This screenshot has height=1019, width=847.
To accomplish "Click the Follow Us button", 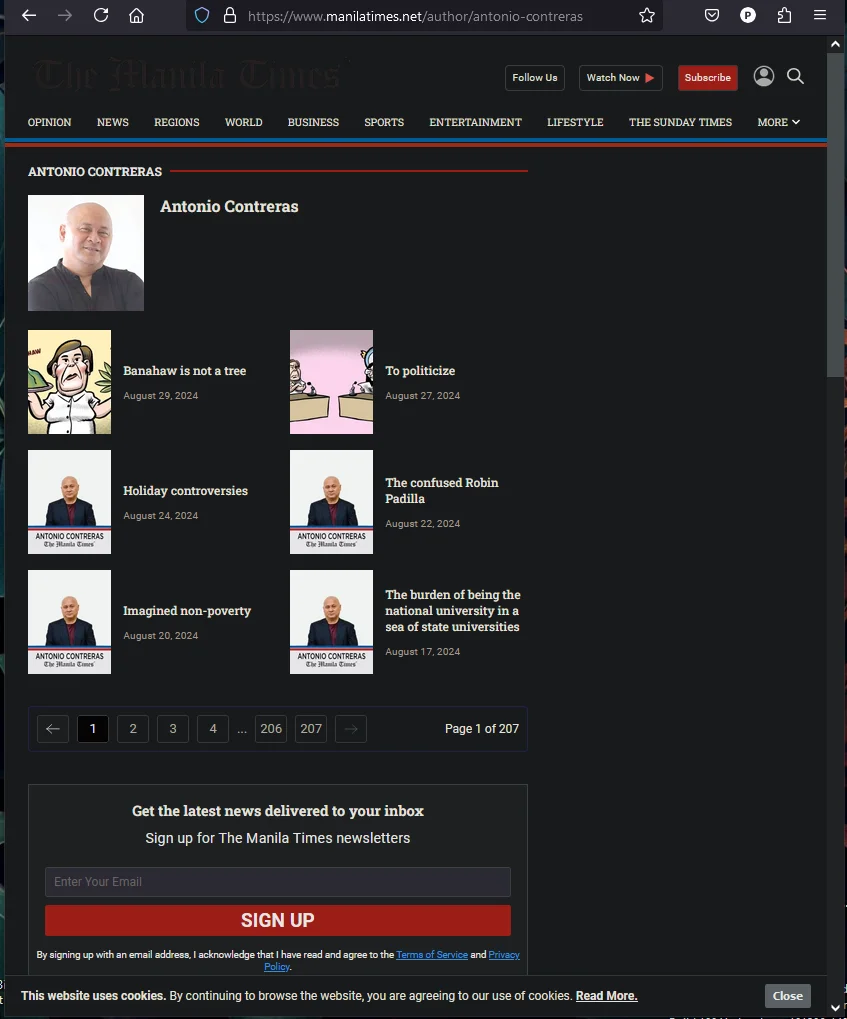I will coord(535,78).
